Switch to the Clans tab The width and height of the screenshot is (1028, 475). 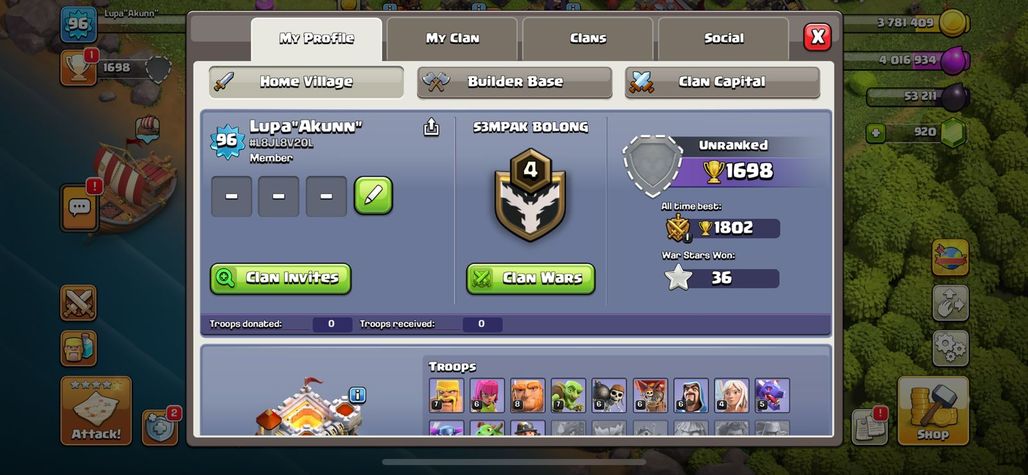(588, 39)
